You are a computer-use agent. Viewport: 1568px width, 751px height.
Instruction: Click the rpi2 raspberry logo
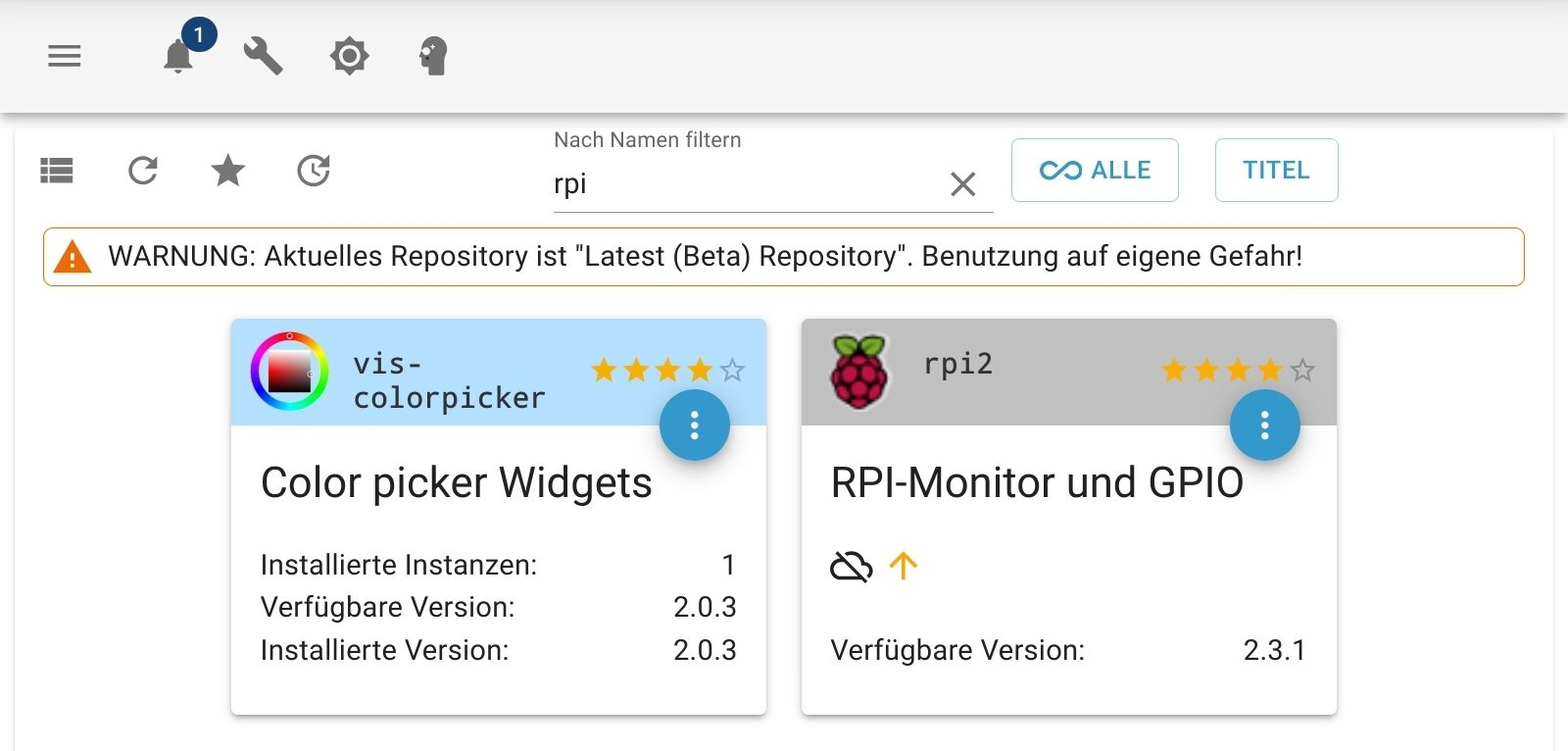coord(859,372)
